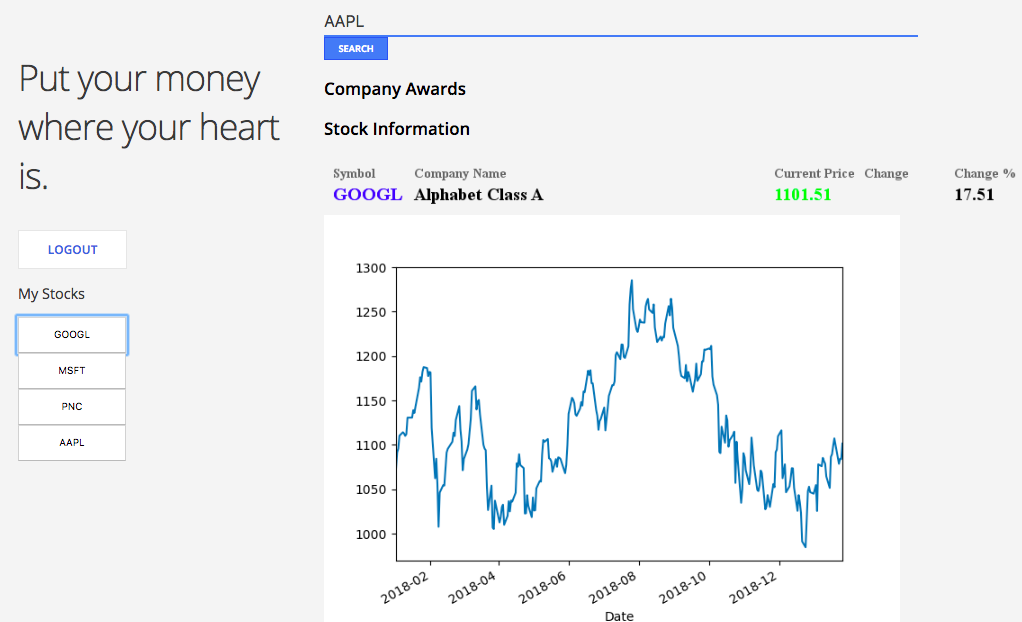Click the Symbol column header
Viewport: 1022px width, 622px height.
pyautogui.click(x=354, y=174)
